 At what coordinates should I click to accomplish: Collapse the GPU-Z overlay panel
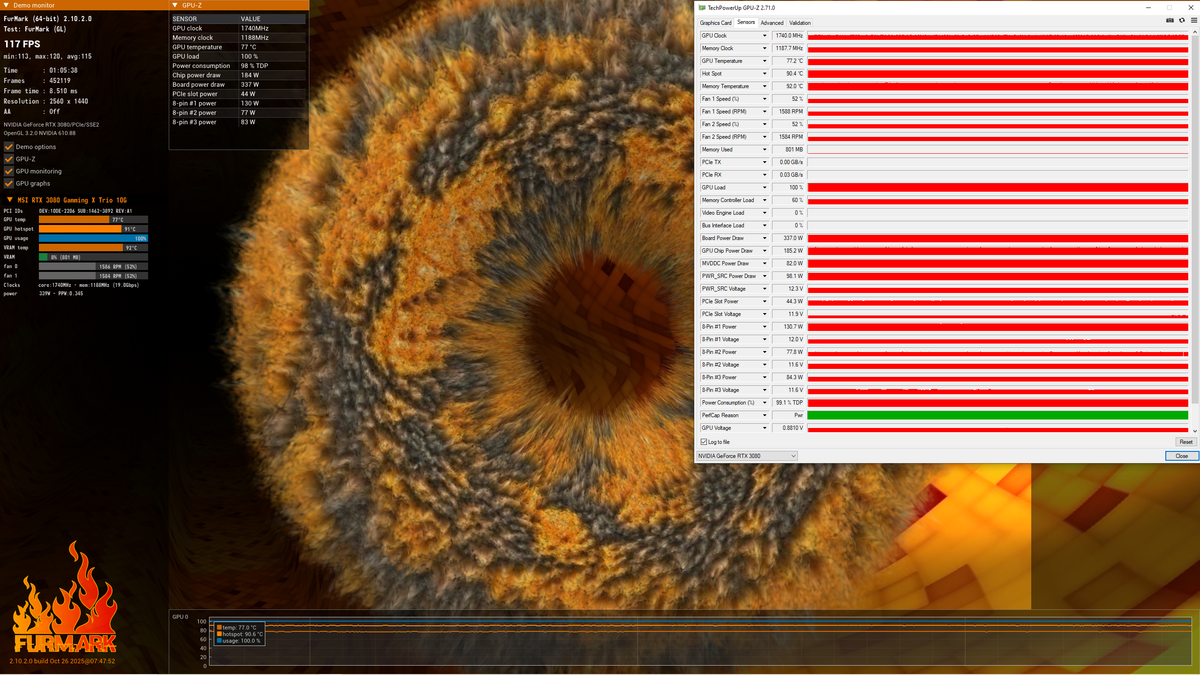coord(176,5)
